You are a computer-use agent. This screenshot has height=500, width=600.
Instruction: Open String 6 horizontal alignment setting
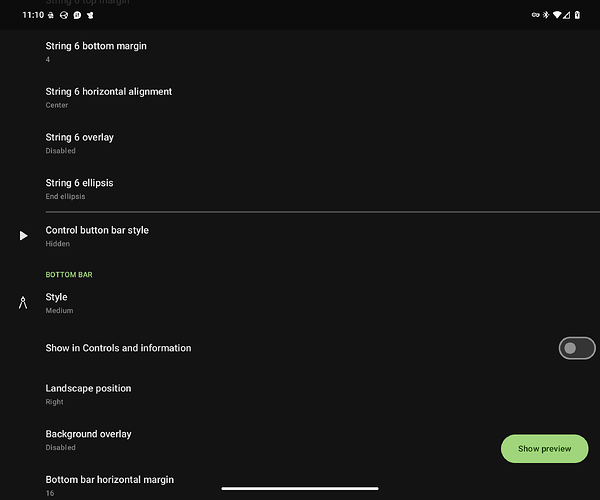300,98
